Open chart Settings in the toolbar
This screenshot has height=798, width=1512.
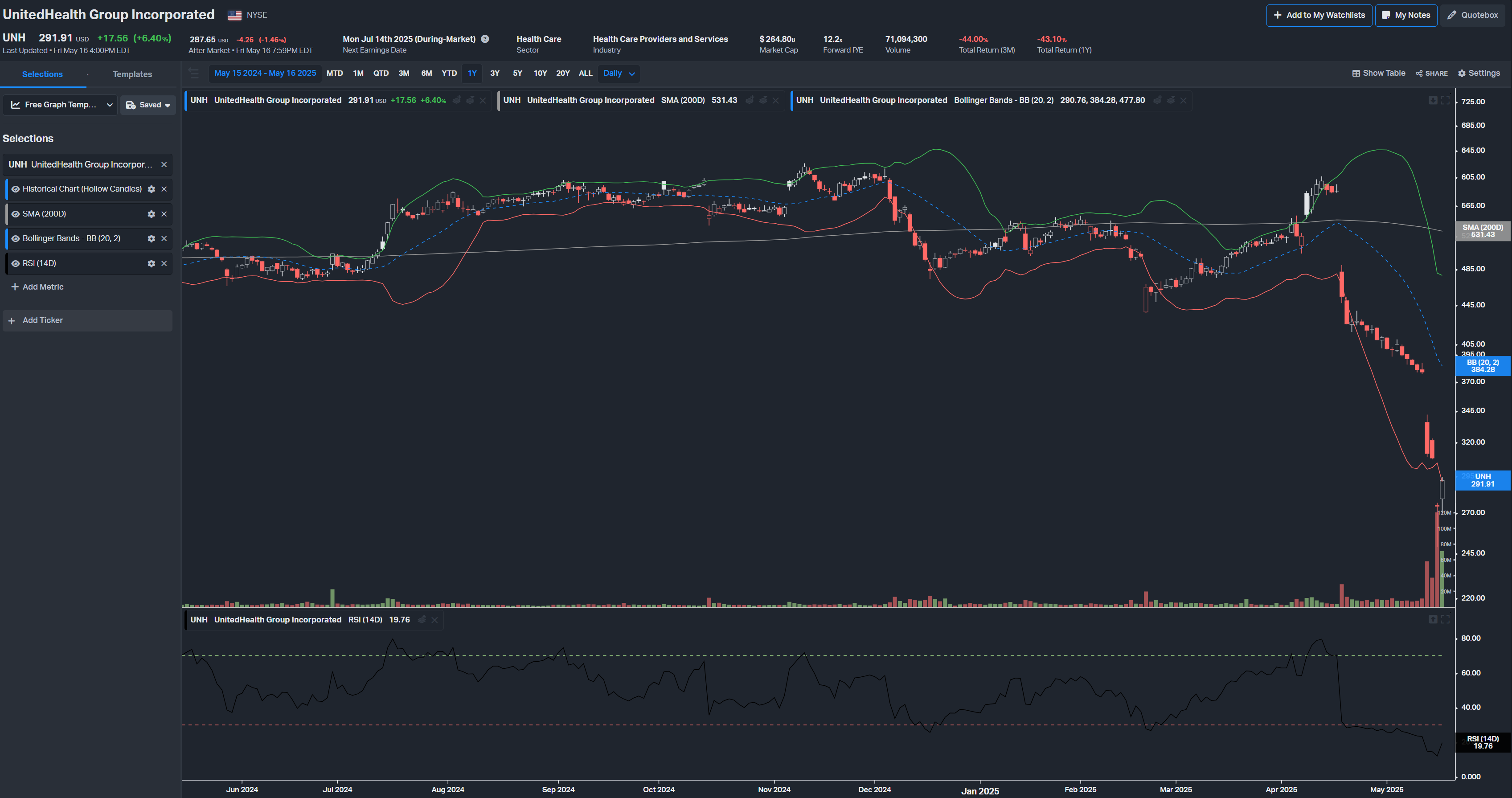(x=1479, y=74)
